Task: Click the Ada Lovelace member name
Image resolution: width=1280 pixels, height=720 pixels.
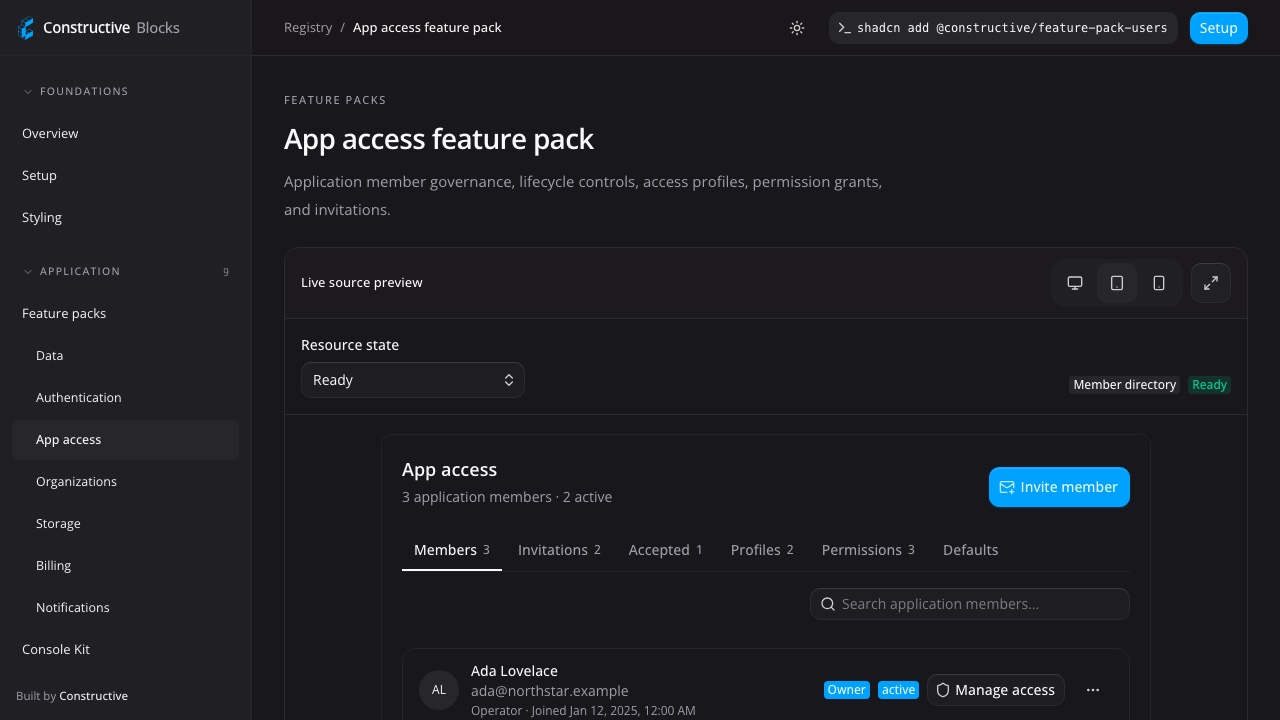Action: coord(514,671)
